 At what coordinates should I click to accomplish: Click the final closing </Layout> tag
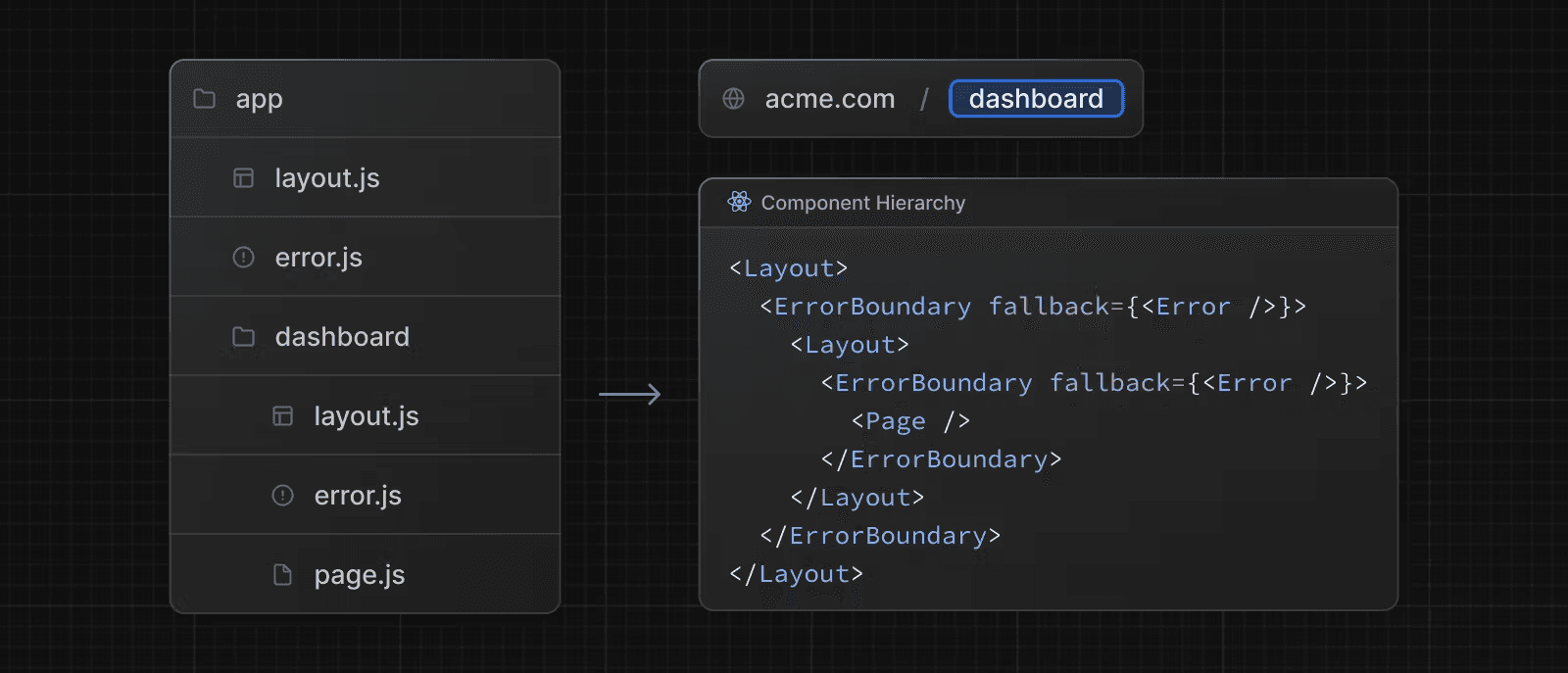click(x=796, y=574)
